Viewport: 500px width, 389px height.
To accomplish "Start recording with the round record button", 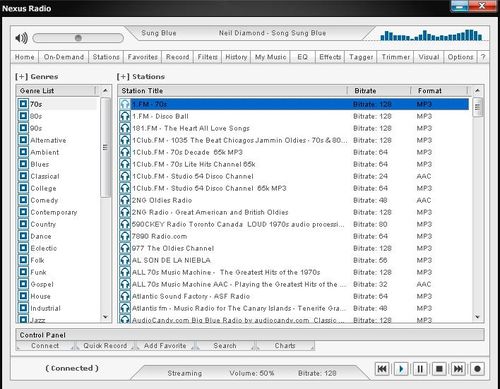I will tap(477, 369).
